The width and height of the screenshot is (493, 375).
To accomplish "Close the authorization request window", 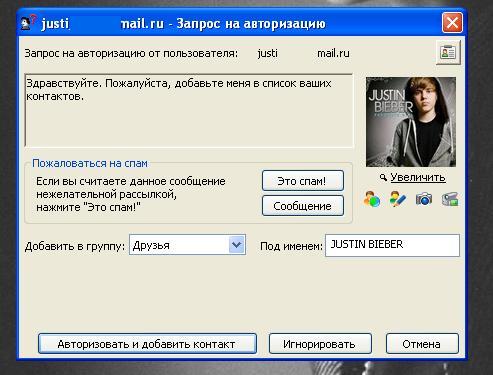I will [452, 23].
